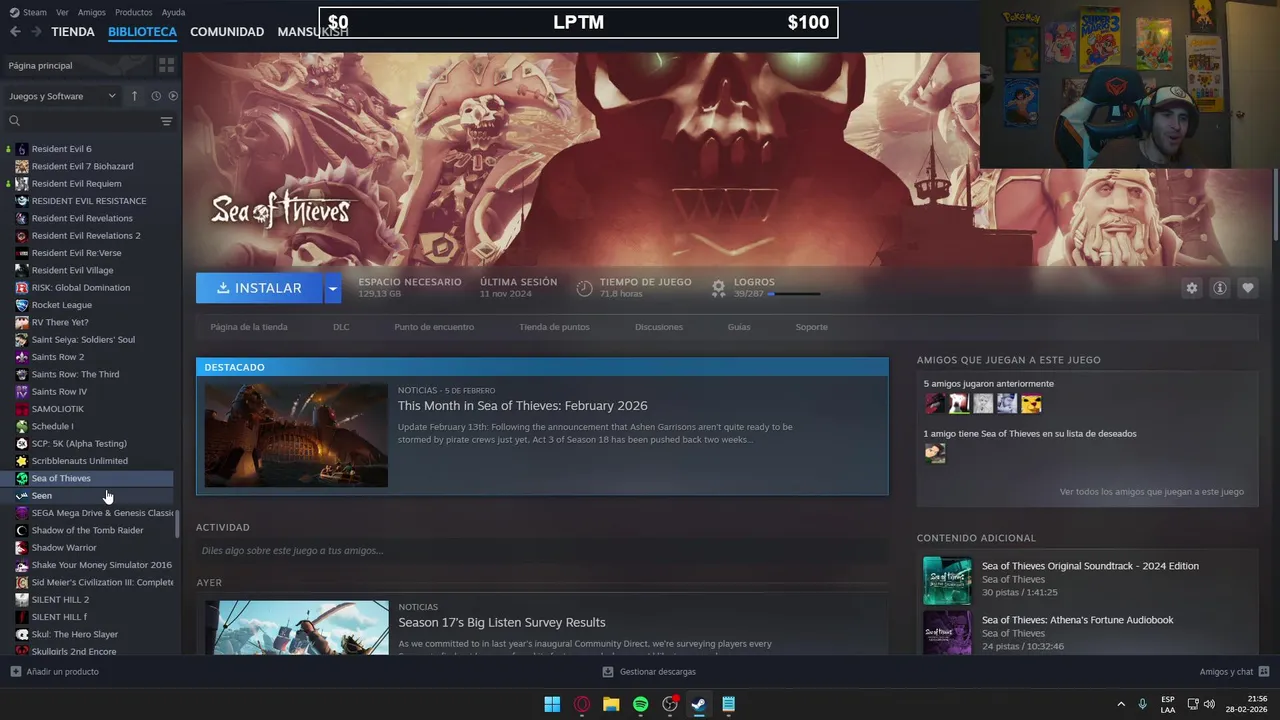Open the Ayuda menu
The image size is (1280, 720).
point(173,12)
